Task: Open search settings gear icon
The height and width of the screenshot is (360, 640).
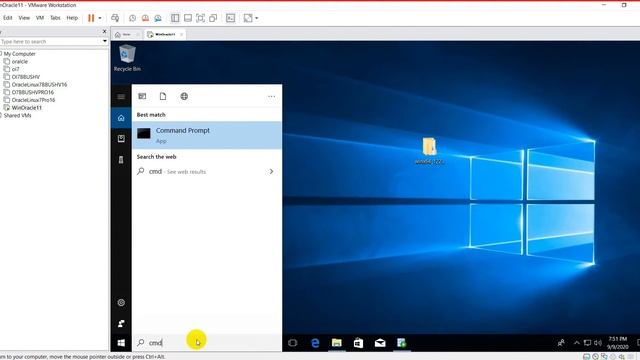Action: tap(121, 302)
